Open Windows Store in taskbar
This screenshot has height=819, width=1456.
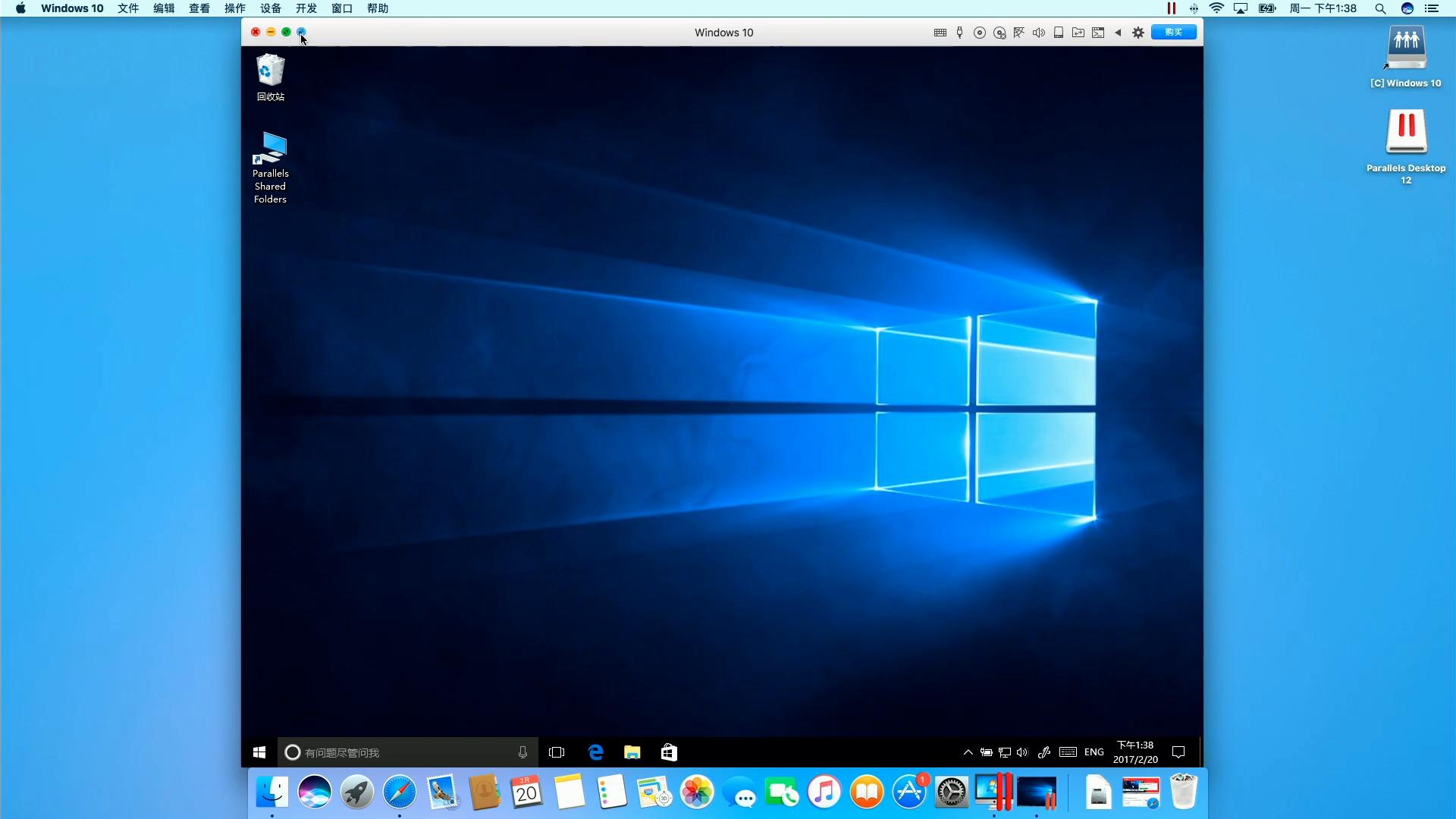(668, 752)
